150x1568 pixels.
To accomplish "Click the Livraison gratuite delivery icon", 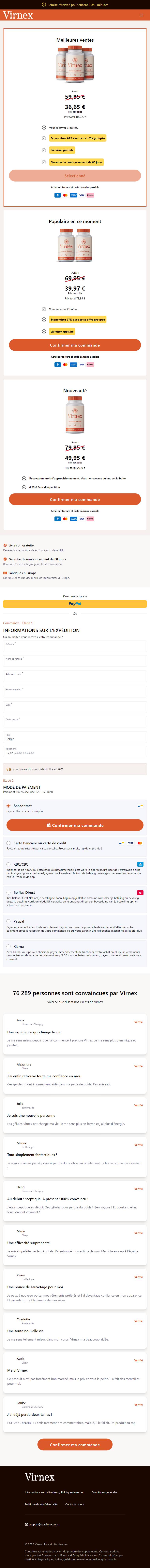I will tap(5, 545).
